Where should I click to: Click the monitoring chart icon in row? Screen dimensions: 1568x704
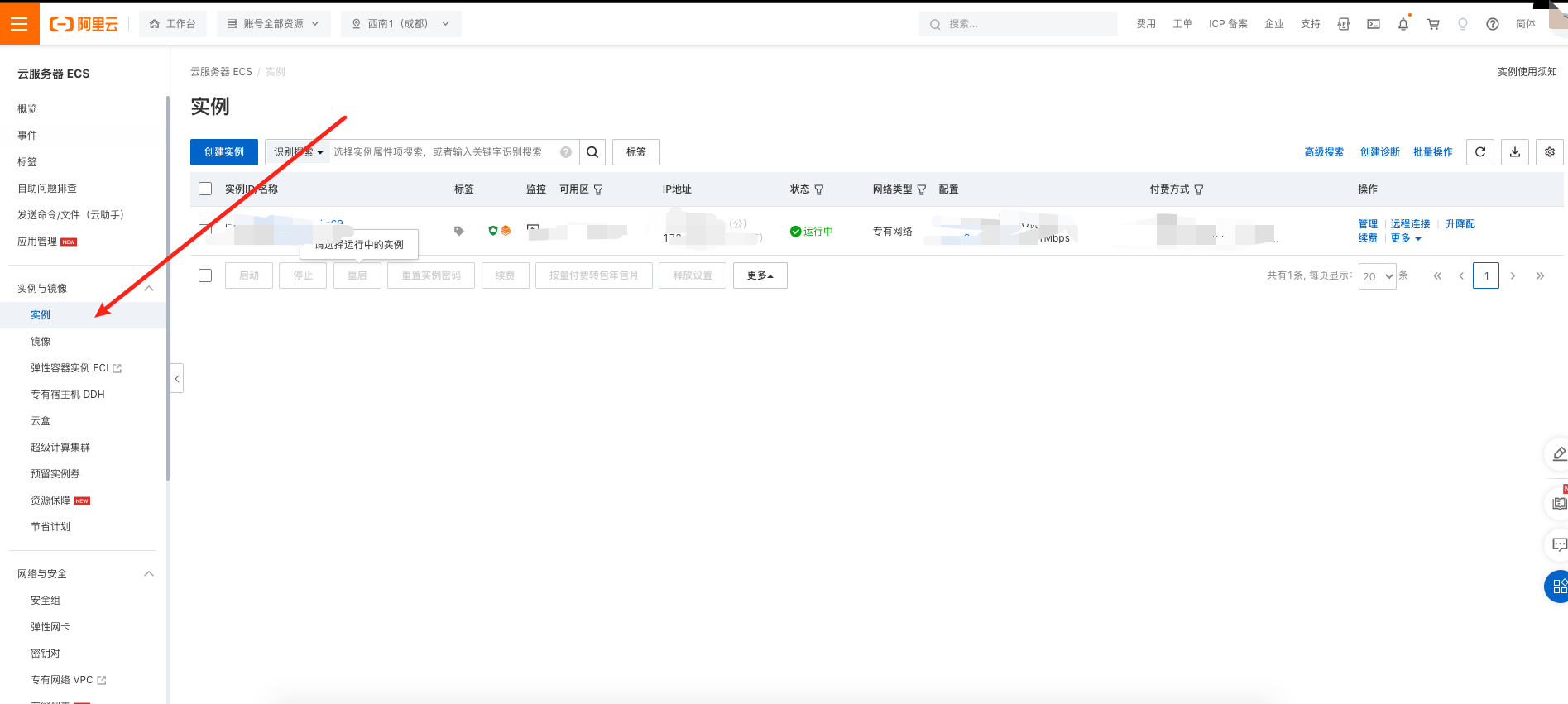tap(533, 227)
